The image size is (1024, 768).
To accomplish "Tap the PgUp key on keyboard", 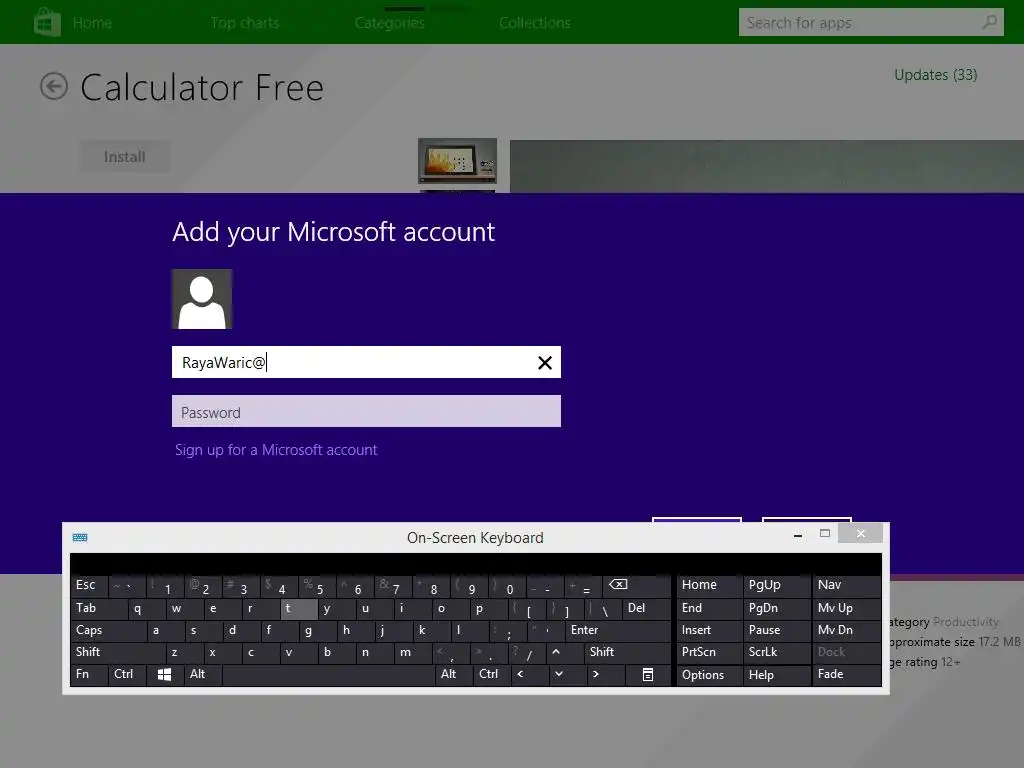I will pyautogui.click(x=777, y=585).
